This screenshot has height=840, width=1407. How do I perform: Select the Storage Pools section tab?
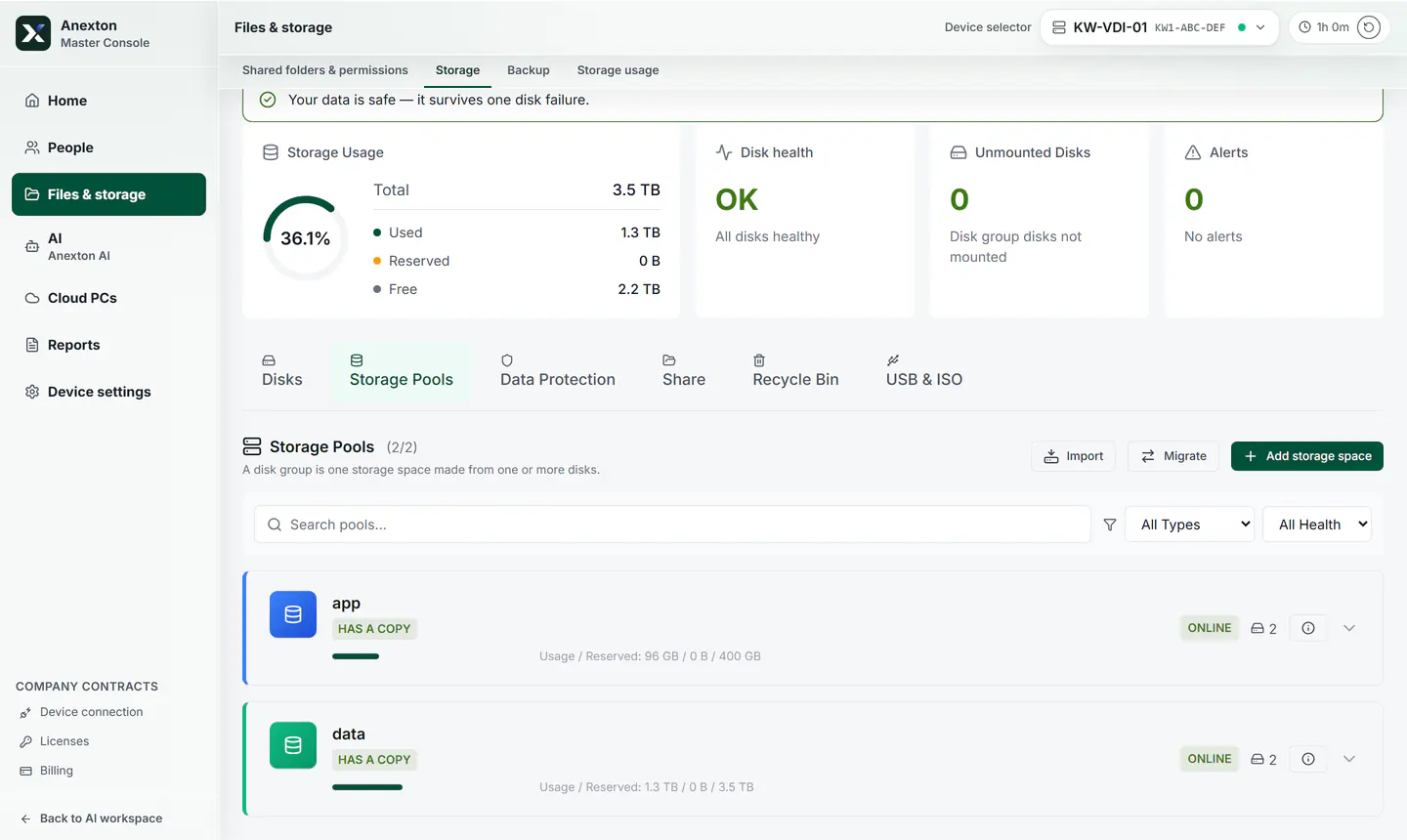(x=402, y=371)
